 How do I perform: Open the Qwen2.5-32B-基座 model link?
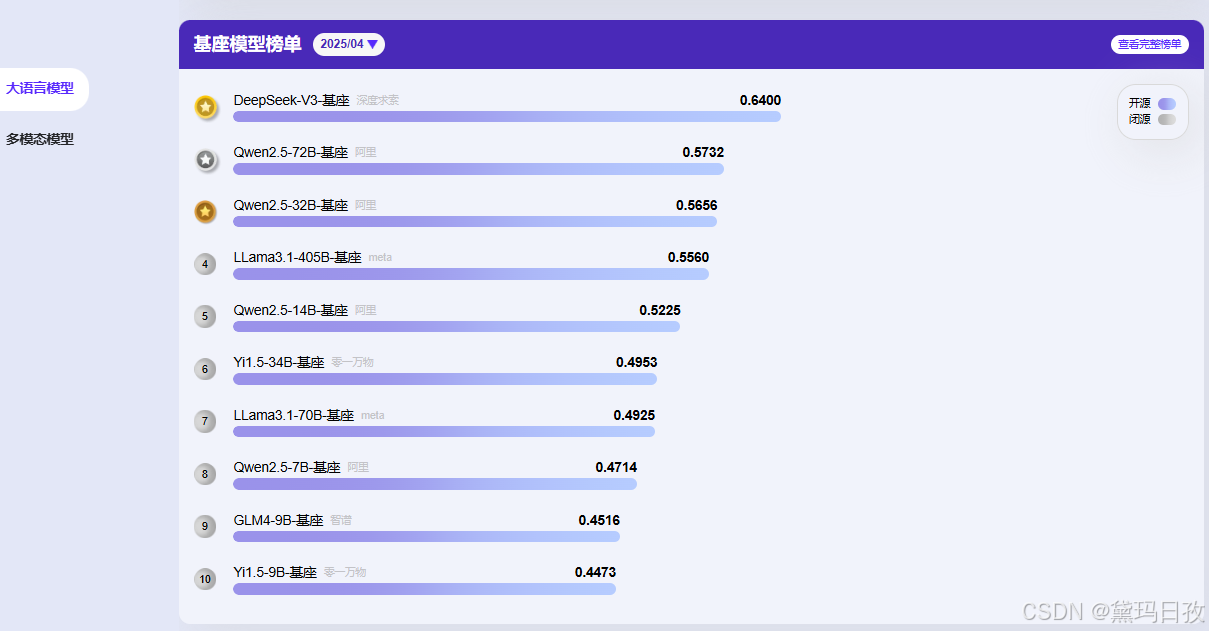291,205
